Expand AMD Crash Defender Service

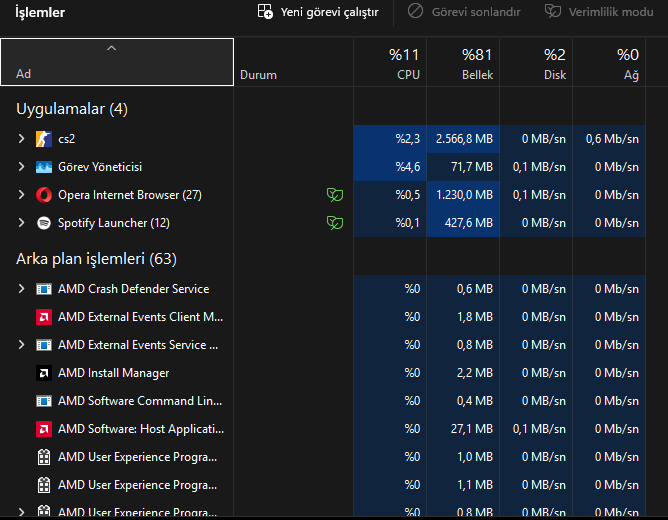tap(21, 289)
